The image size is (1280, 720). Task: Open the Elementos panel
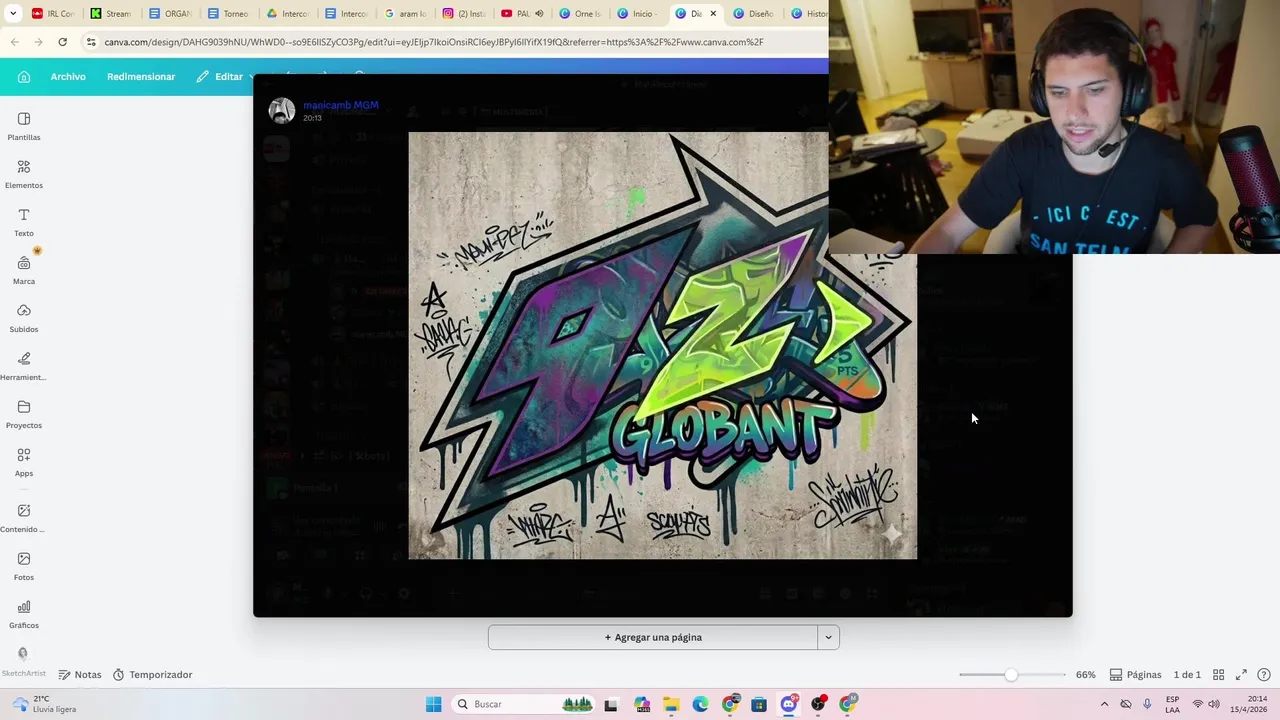(24, 175)
